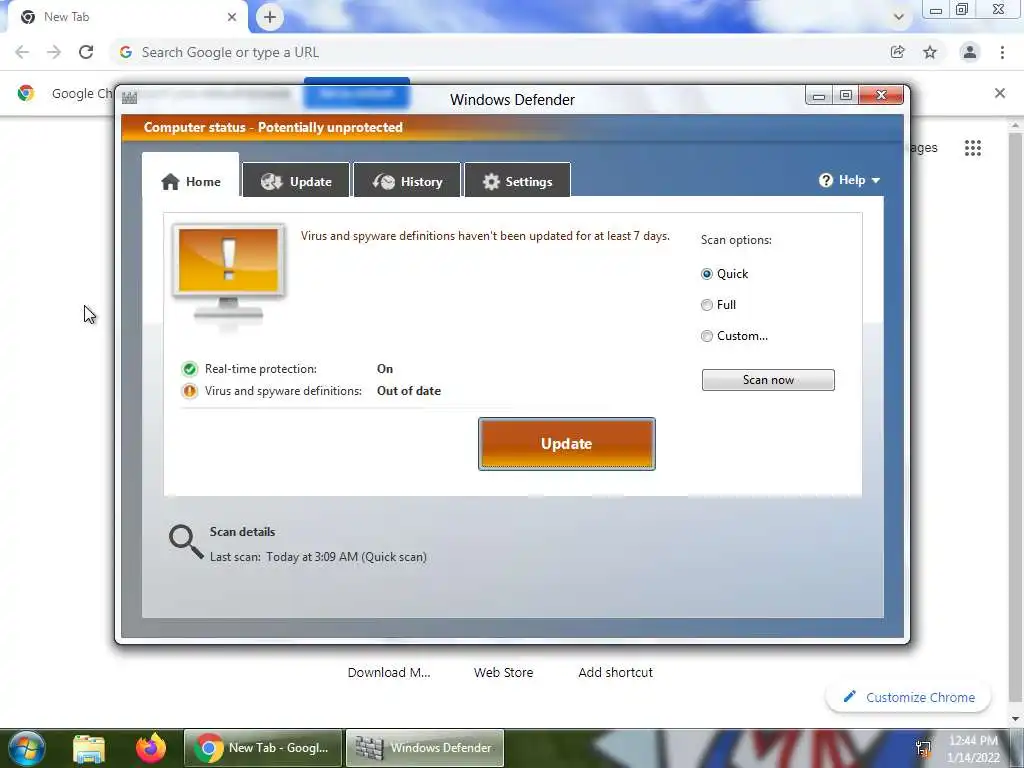Bookmark this tab with star icon
Image resolution: width=1024 pixels, height=768 pixels.
930,52
